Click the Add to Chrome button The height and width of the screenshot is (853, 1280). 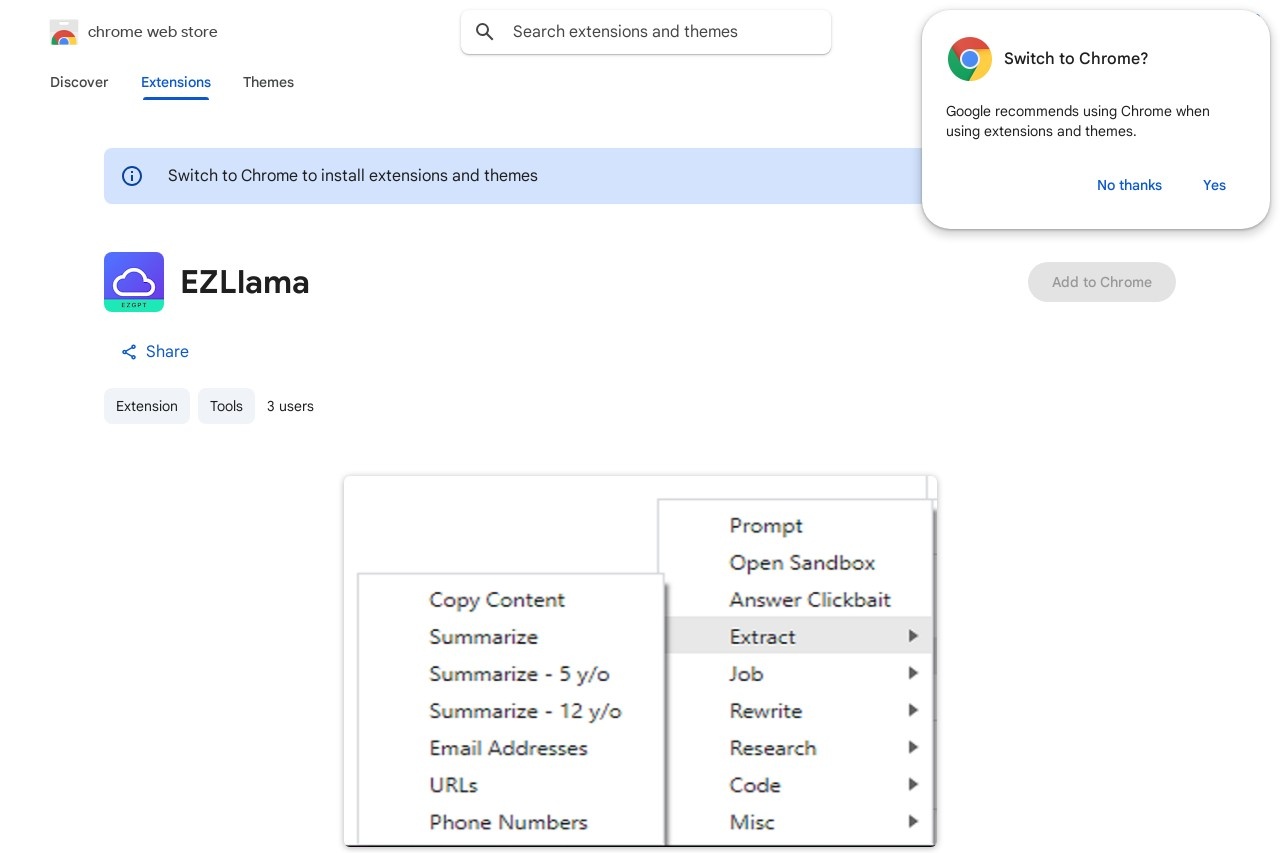click(1102, 282)
